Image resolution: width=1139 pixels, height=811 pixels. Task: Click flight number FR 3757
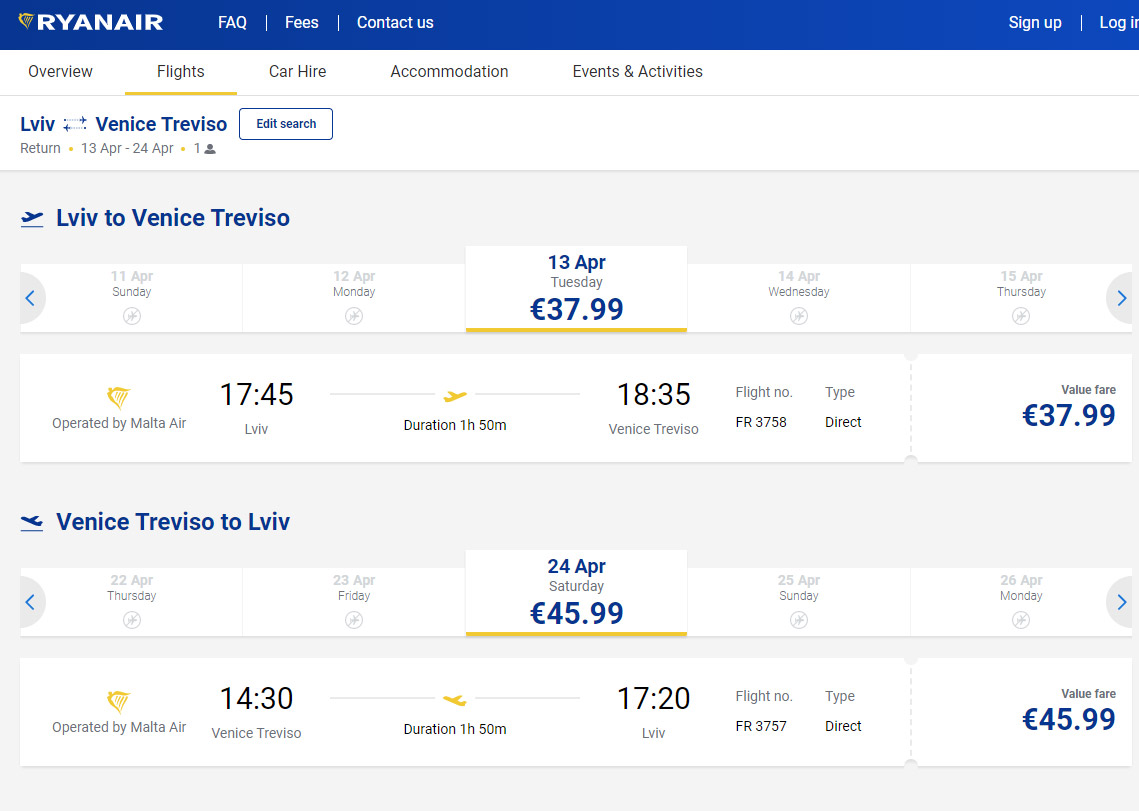coord(761,726)
